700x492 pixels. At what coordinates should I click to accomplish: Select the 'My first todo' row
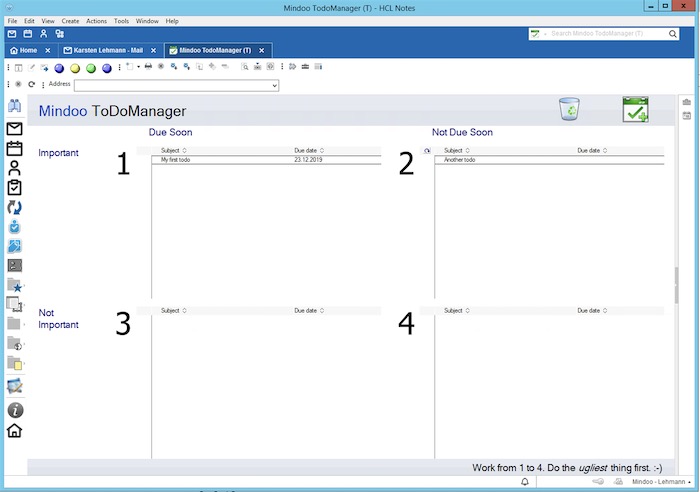tap(266, 160)
